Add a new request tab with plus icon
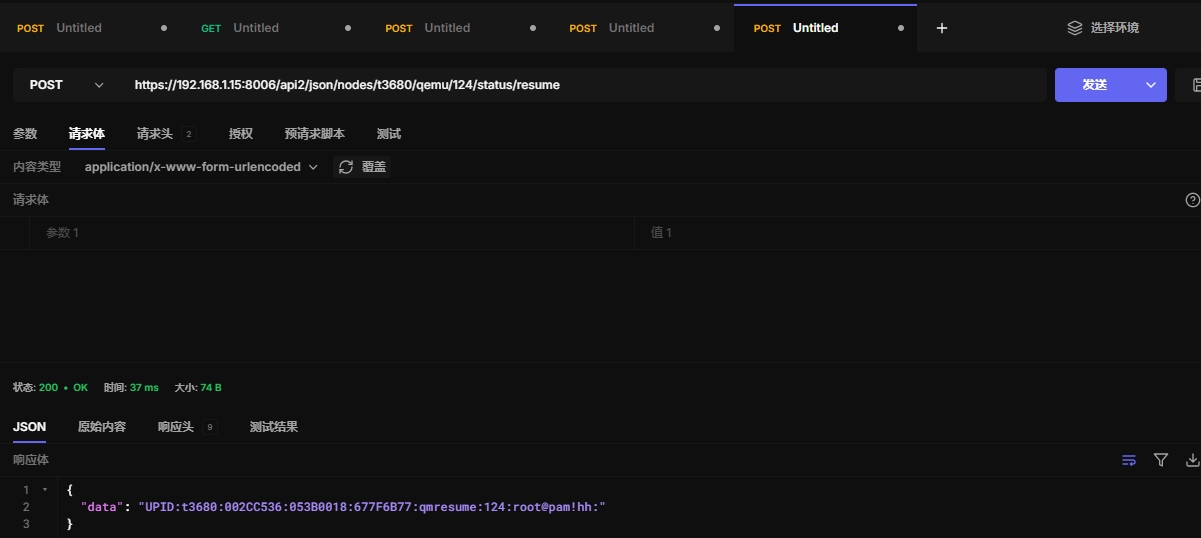Viewport: 1201px width, 538px height. [x=941, y=28]
